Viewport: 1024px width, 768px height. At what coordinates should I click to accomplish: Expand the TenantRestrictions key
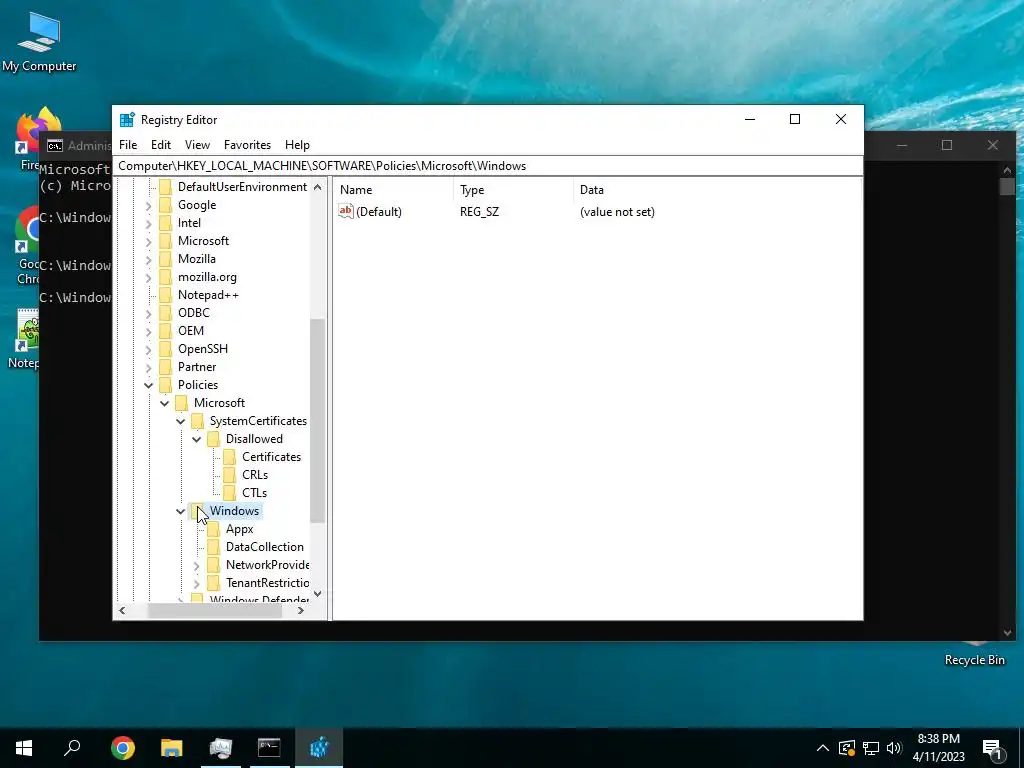tap(197, 583)
